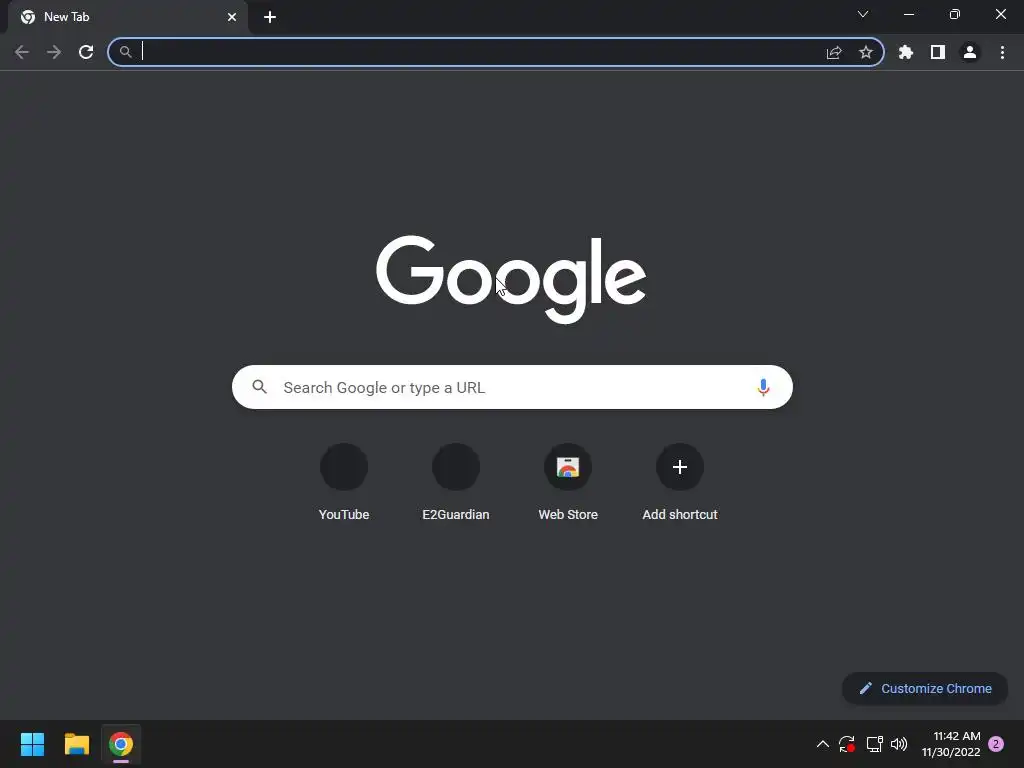The image size is (1024, 768).
Task: Click the sync status tray icon
Action: (847, 744)
